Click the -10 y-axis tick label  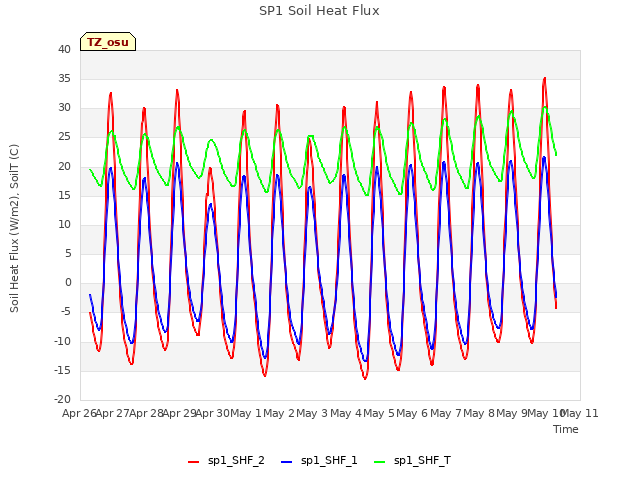click(62, 341)
